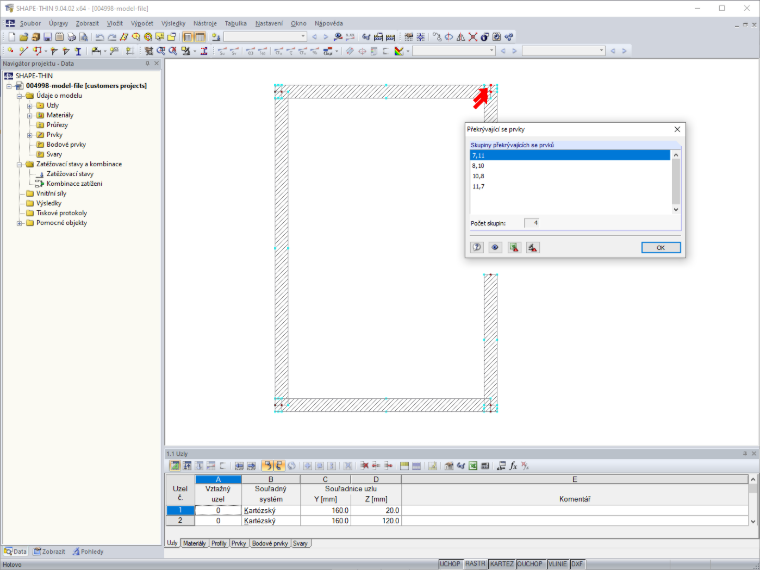
Task: Toggle the navigator panel button in the toolbar
Action: (x=188, y=37)
